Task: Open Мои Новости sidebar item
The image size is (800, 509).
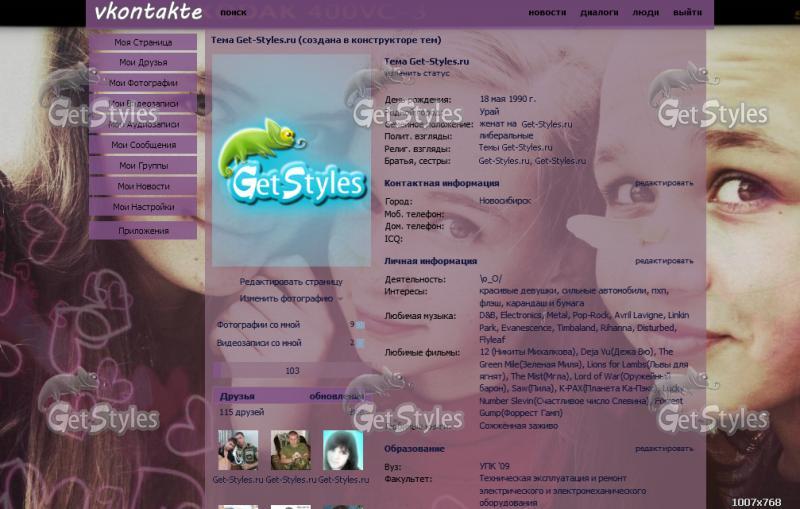Action: 143,186
